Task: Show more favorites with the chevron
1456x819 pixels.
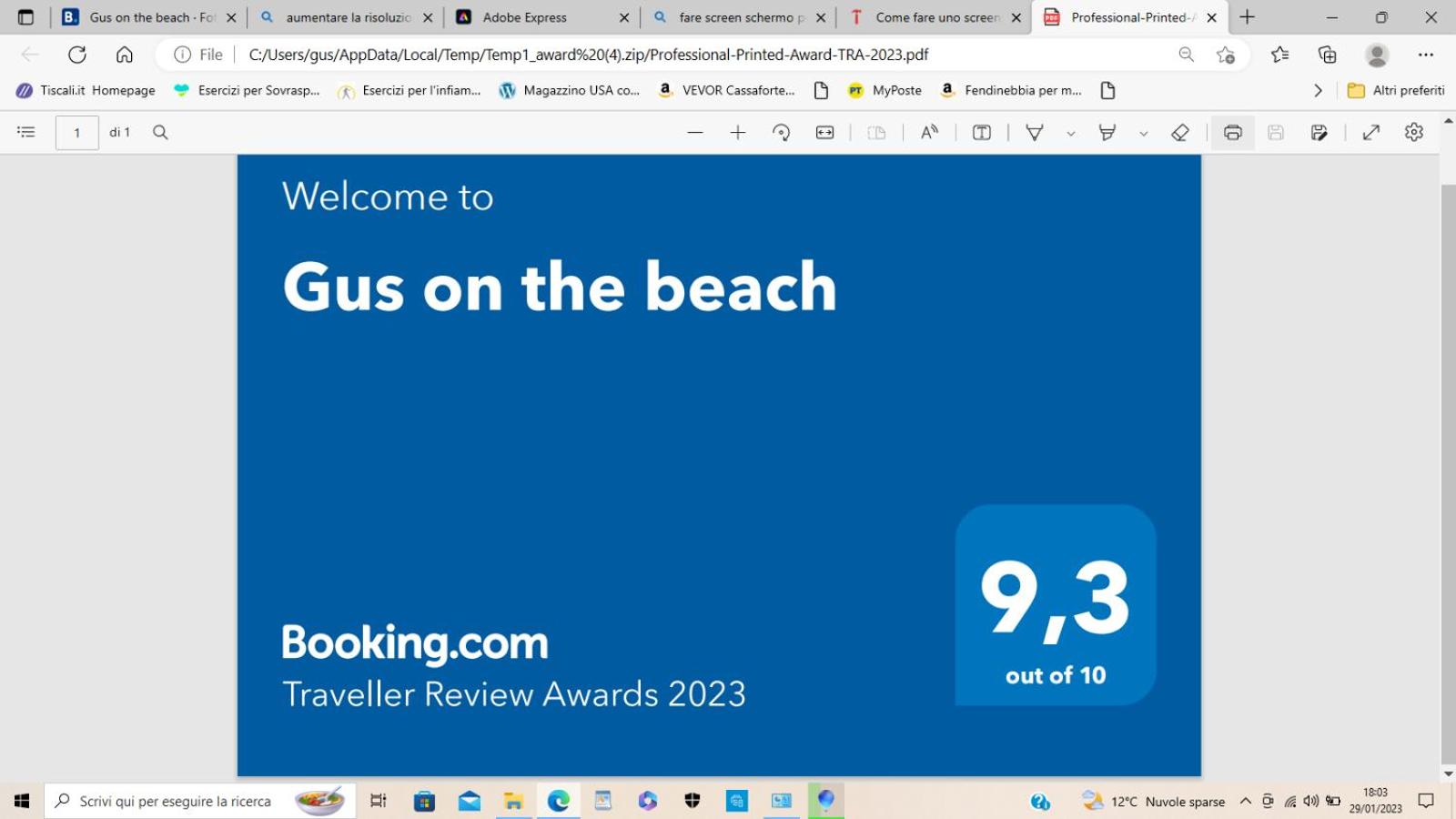Action: [1318, 90]
